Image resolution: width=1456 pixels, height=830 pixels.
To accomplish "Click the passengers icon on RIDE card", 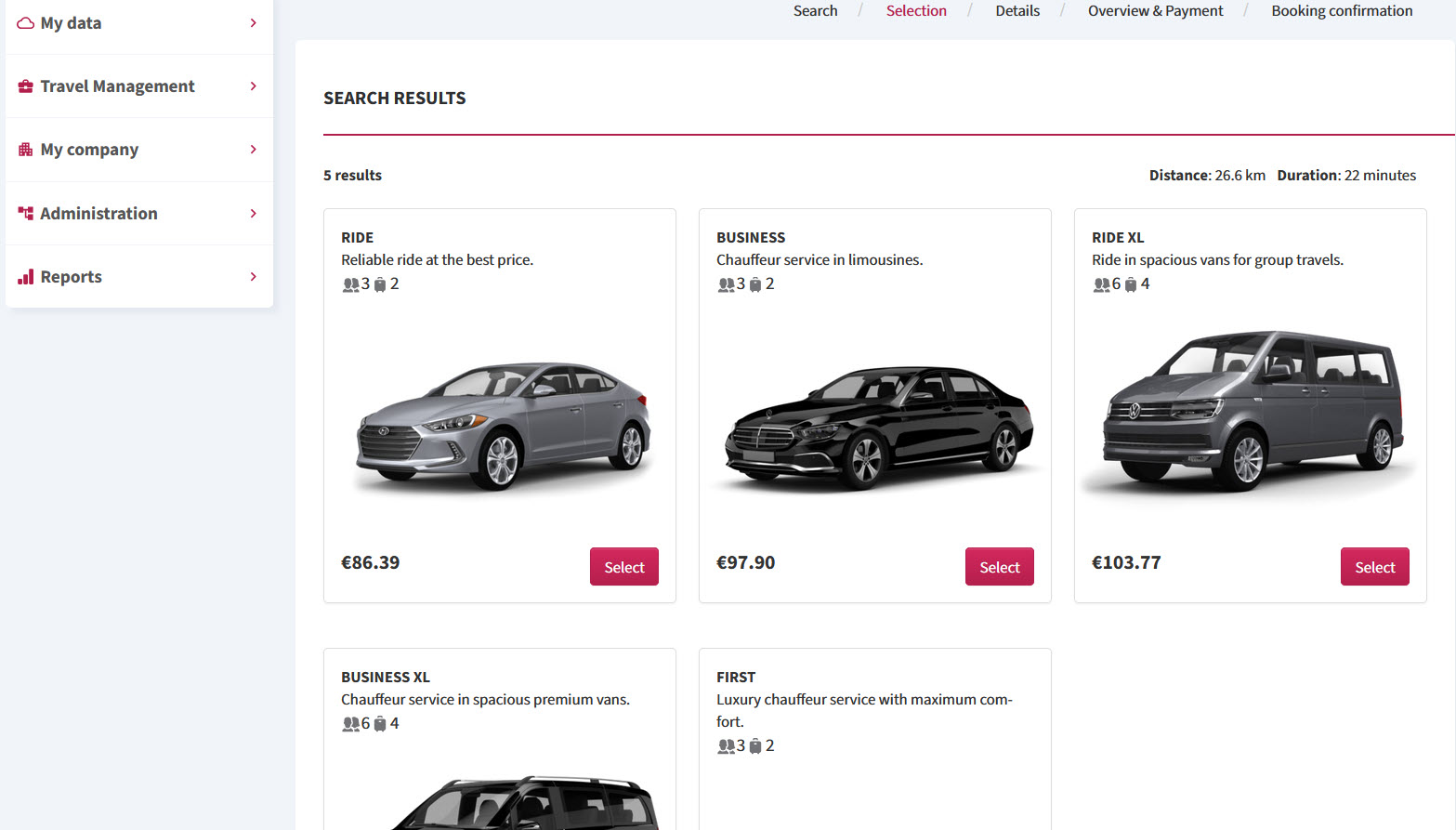I will click(x=350, y=284).
